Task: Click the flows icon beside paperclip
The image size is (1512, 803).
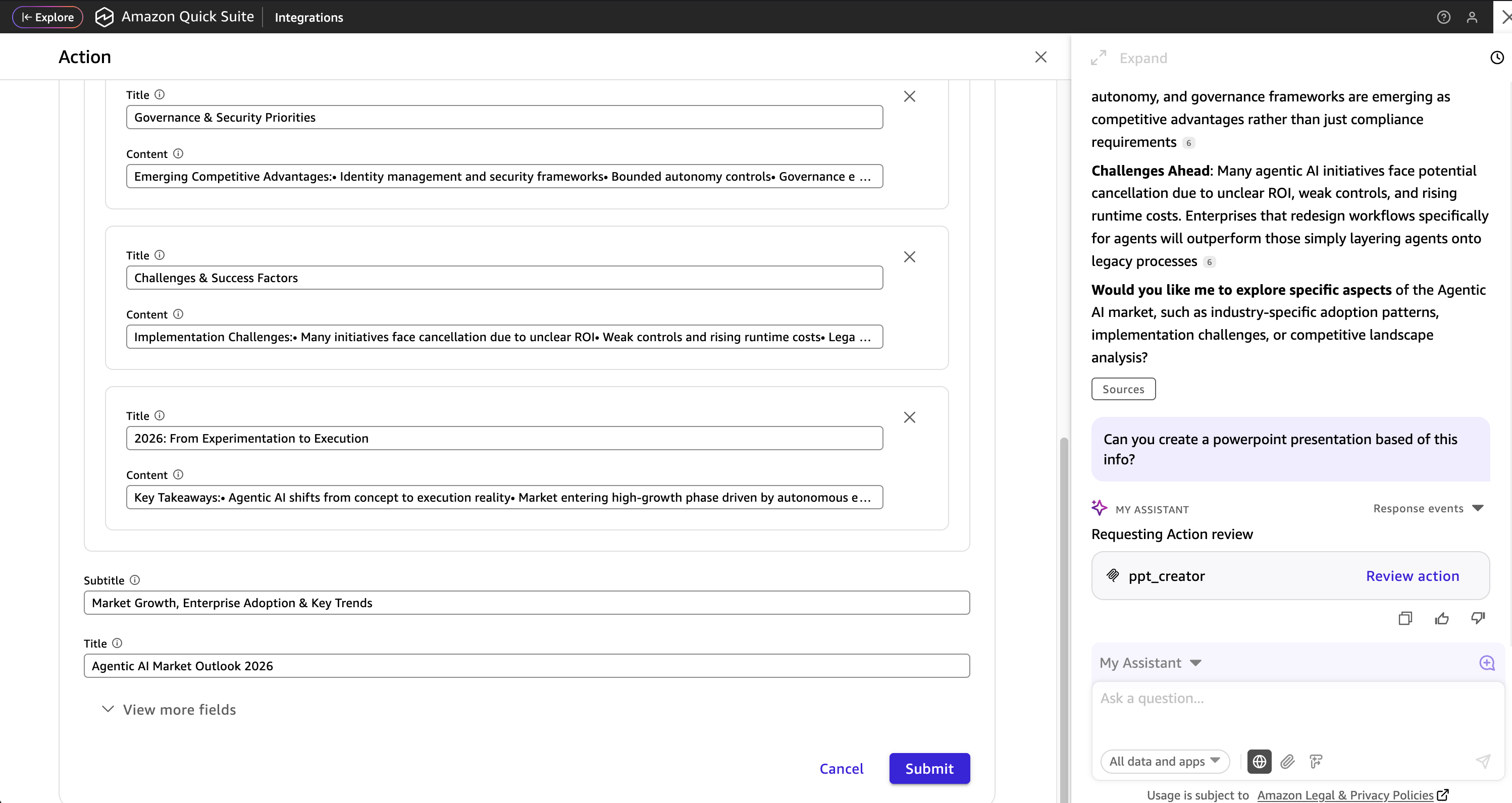Action: point(1316,761)
